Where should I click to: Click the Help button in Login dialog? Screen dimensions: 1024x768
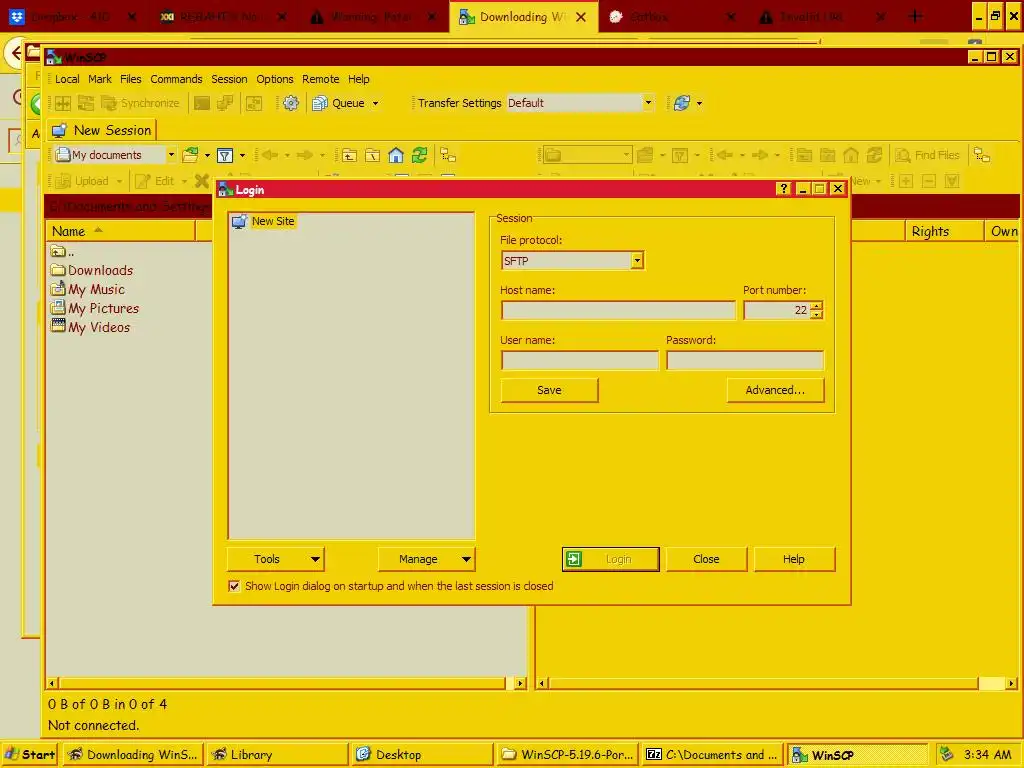(x=794, y=559)
